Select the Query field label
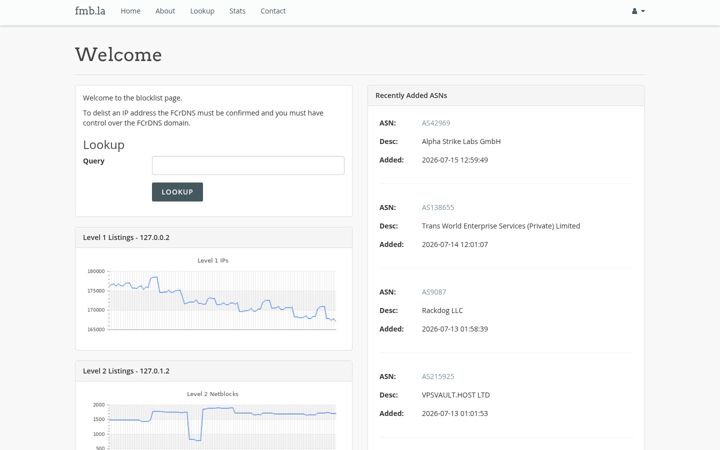The height and width of the screenshot is (450, 720). [x=94, y=161]
